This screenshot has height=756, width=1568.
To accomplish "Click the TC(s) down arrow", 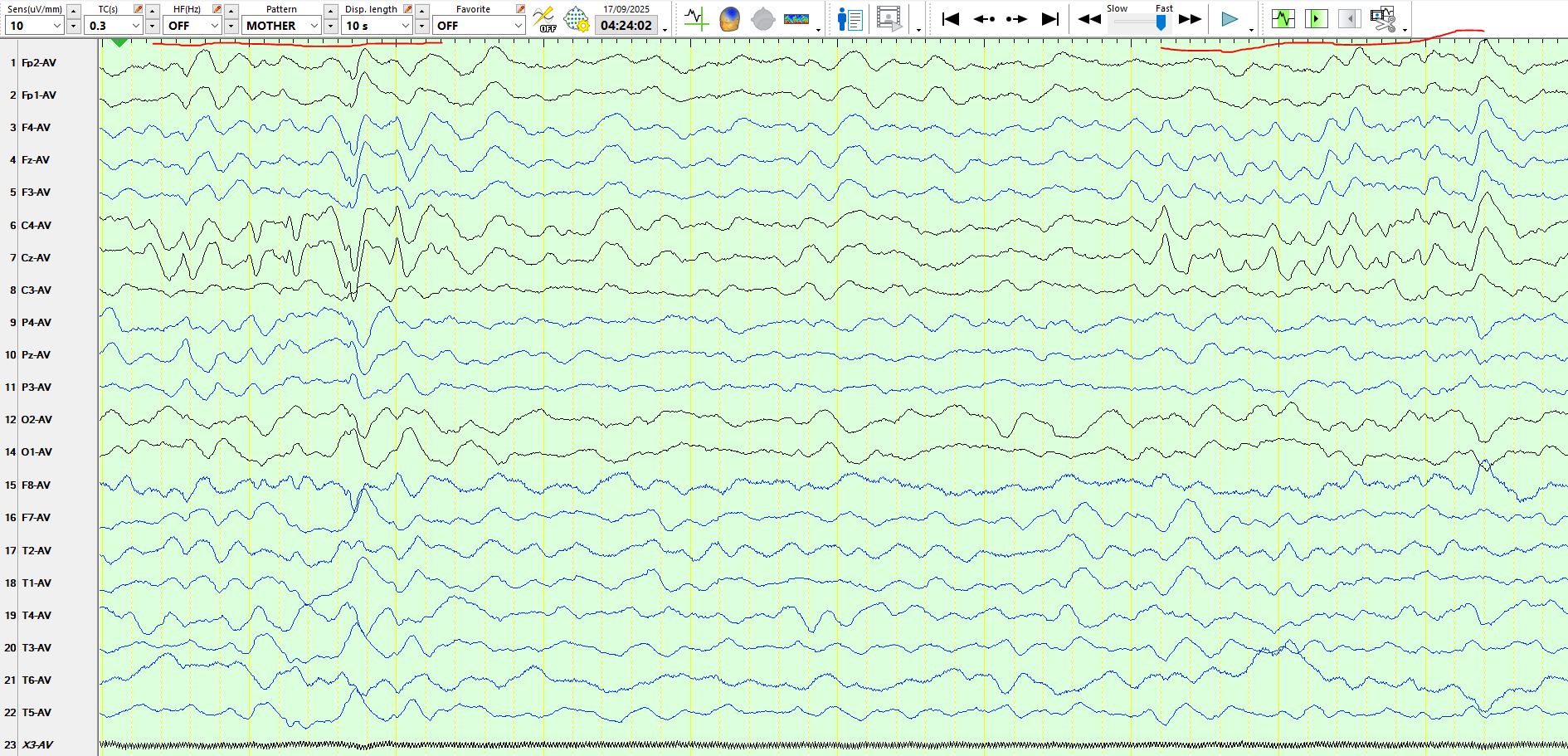I will coord(153,26).
